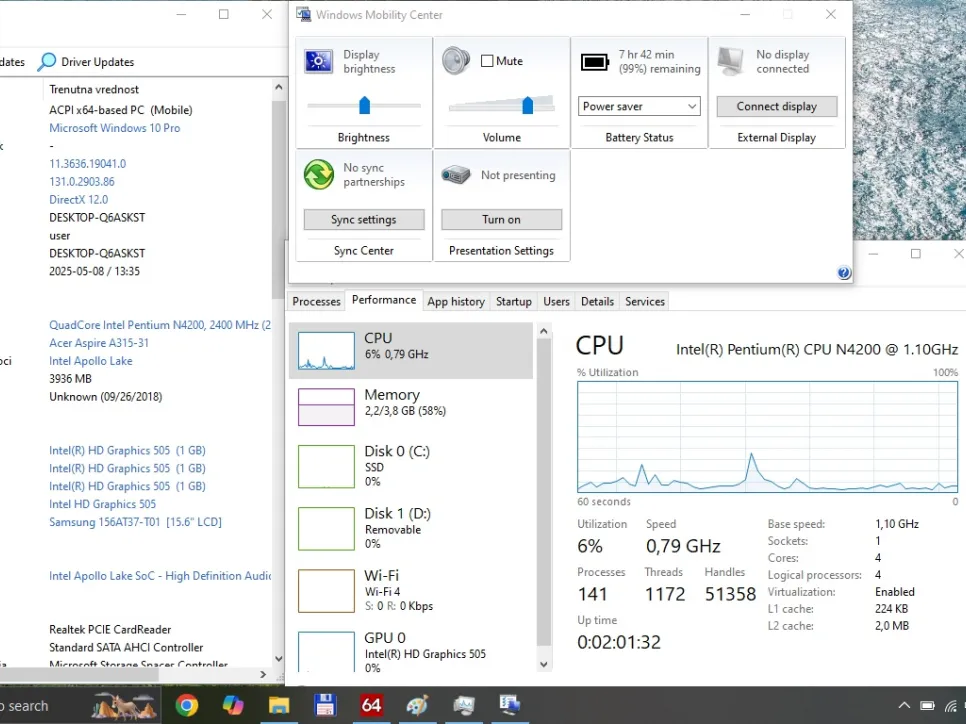Screen dimensions: 966x724
Task: Switch to the Details tab
Action: tap(597, 301)
